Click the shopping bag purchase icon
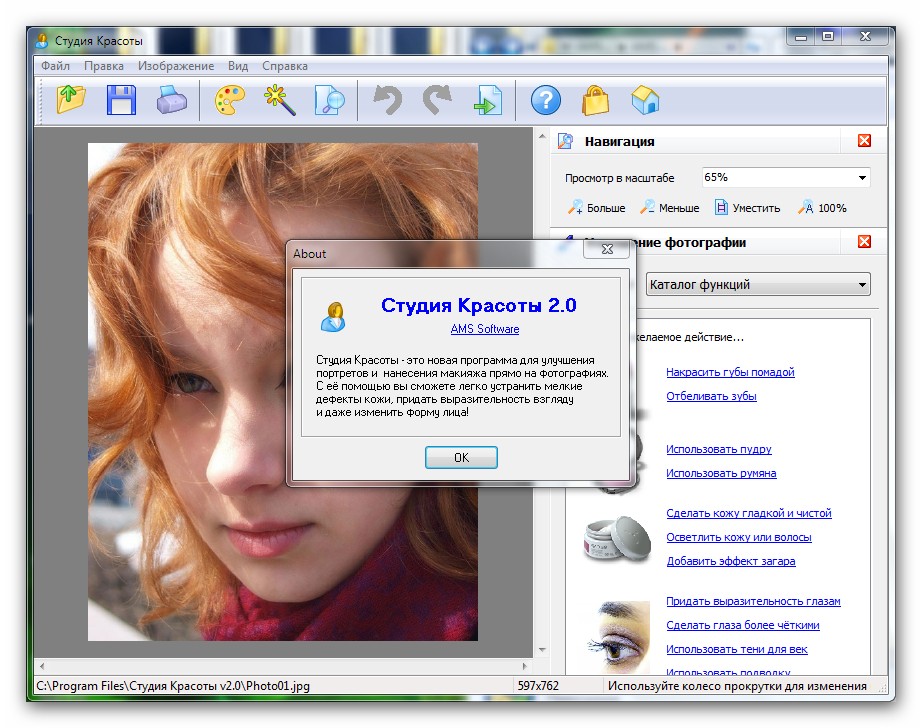This screenshot has width=922, height=728. tap(595, 100)
